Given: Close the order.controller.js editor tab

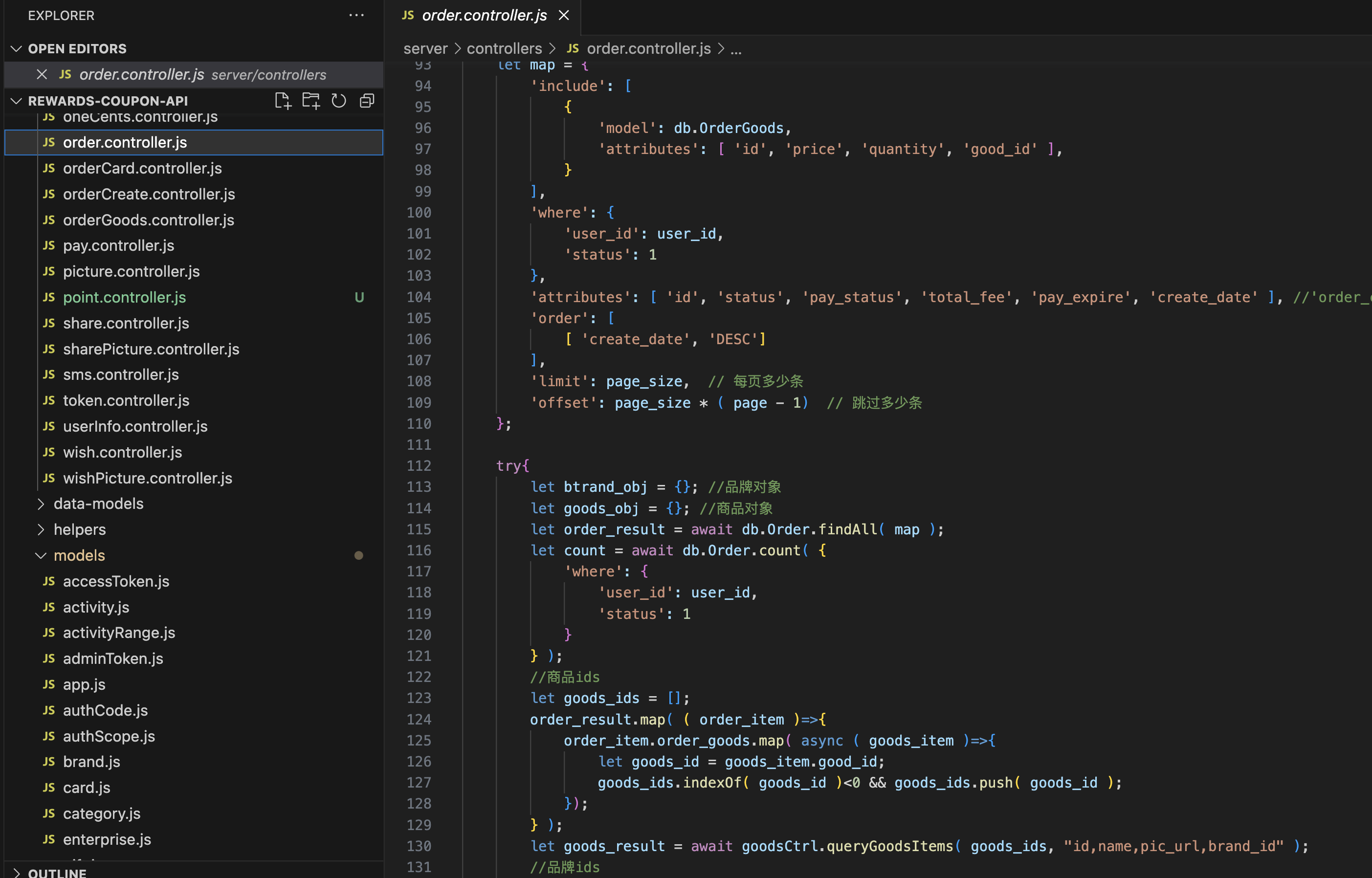Looking at the screenshot, I should tap(564, 15).
